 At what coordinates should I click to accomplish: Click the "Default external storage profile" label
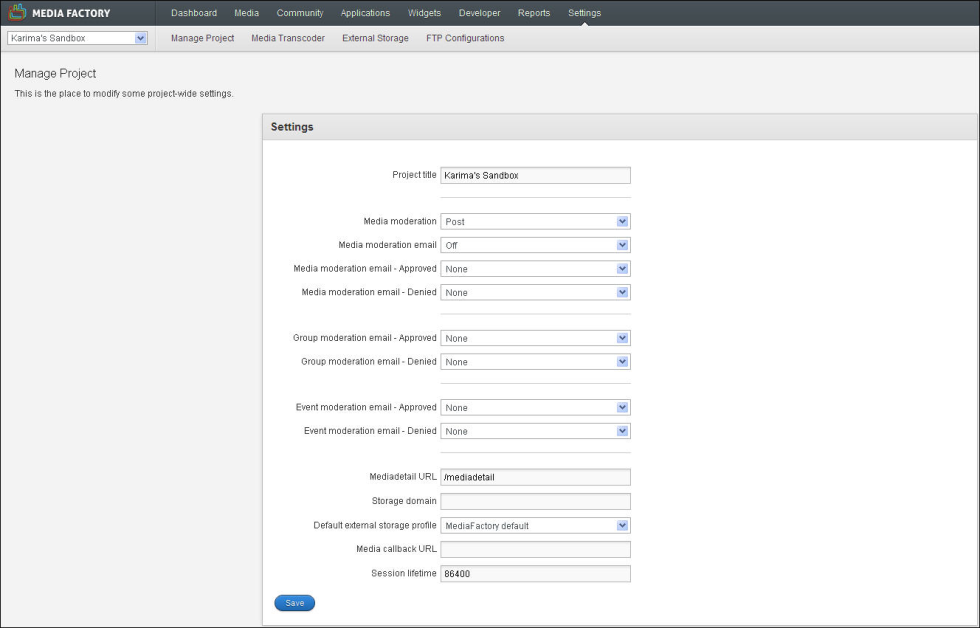click(x=375, y=526)
